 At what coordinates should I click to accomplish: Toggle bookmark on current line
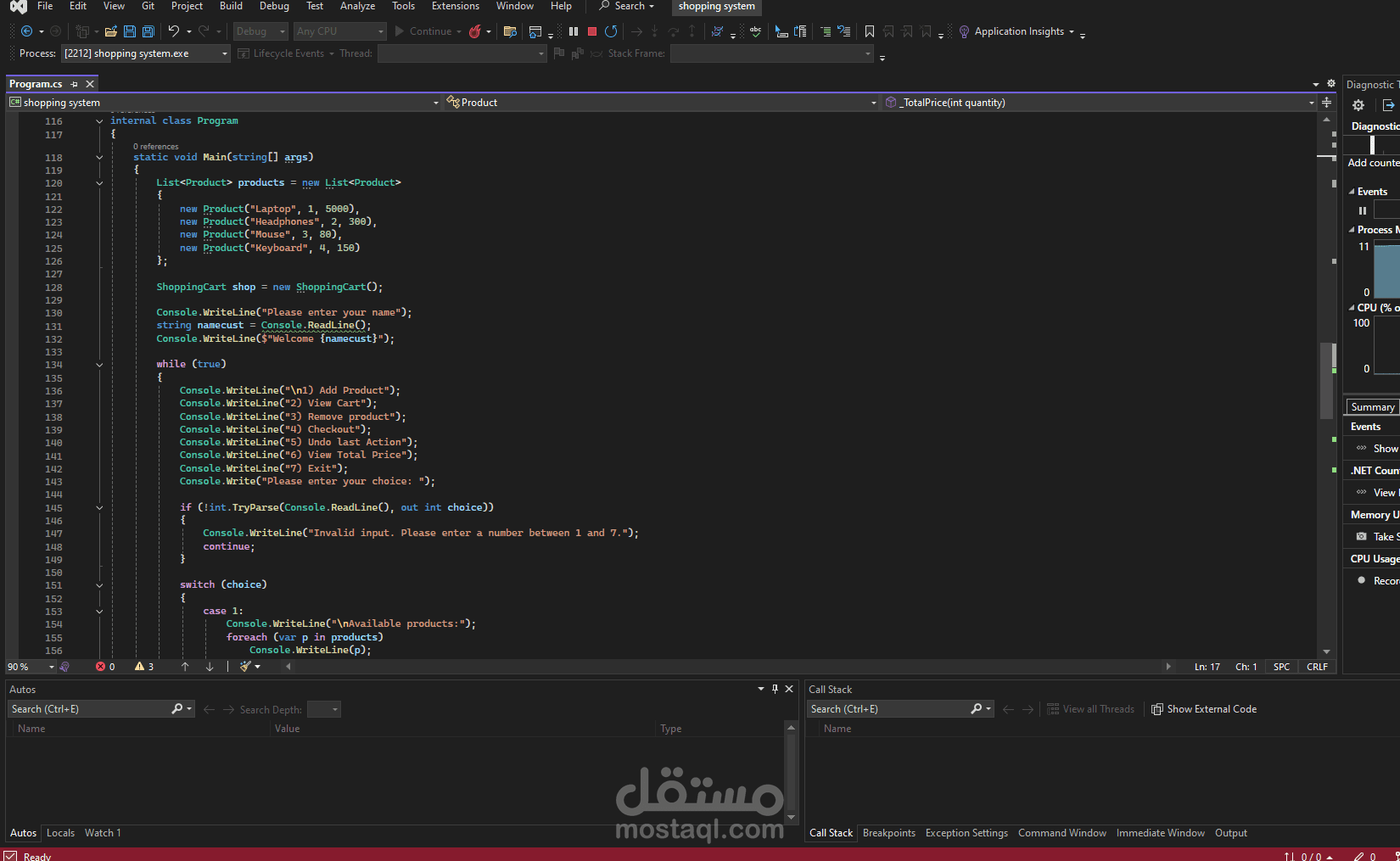click(870, 31)
